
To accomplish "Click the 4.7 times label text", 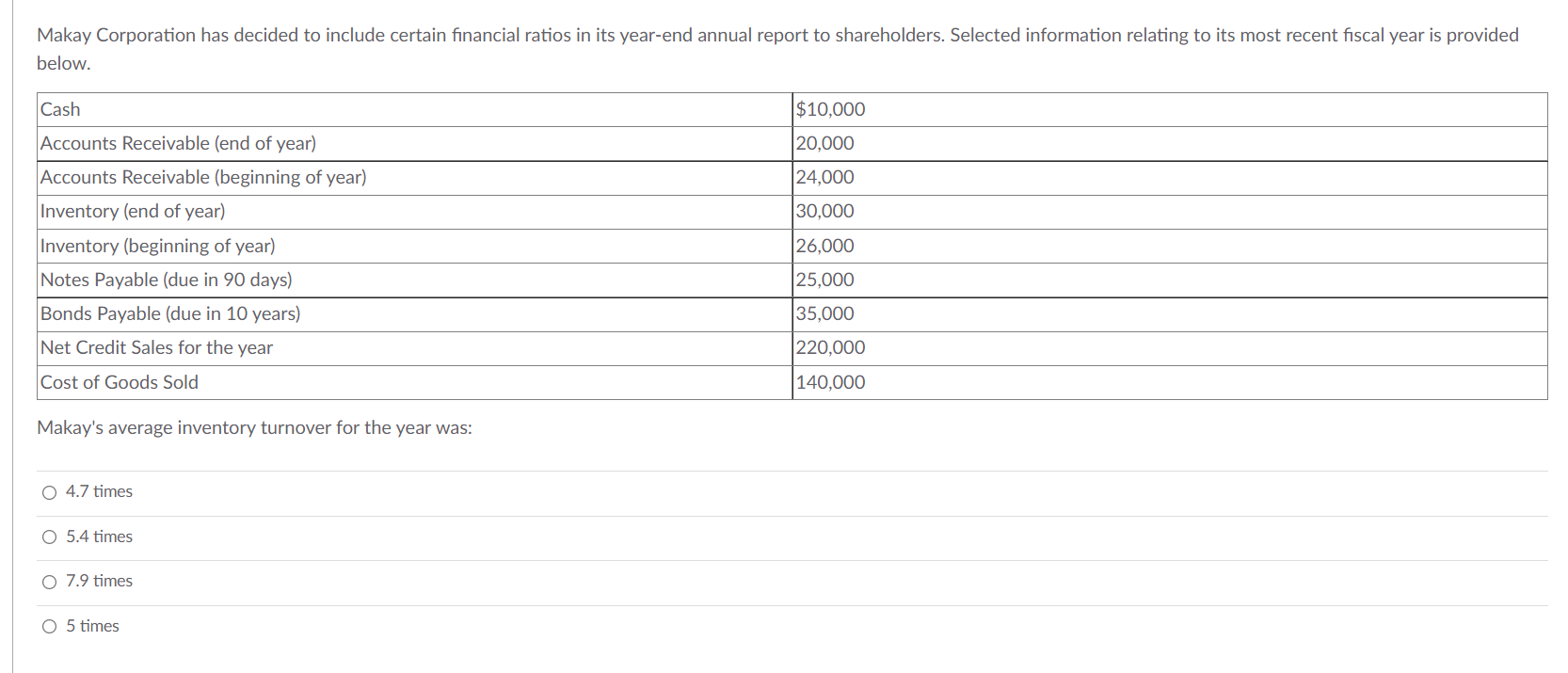I will pyautogui.click(x=98, y=490).
